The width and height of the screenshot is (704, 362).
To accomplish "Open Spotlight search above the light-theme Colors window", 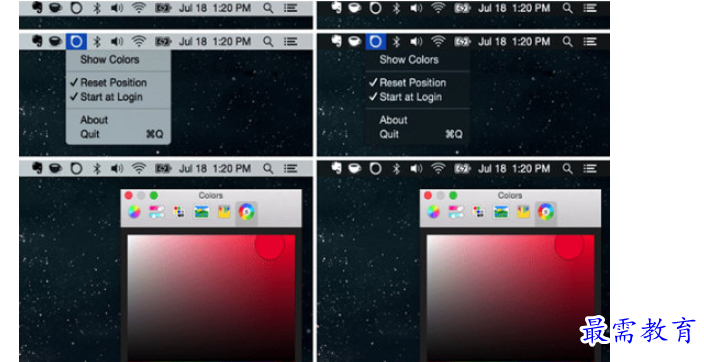I will (x=268, y=168).
